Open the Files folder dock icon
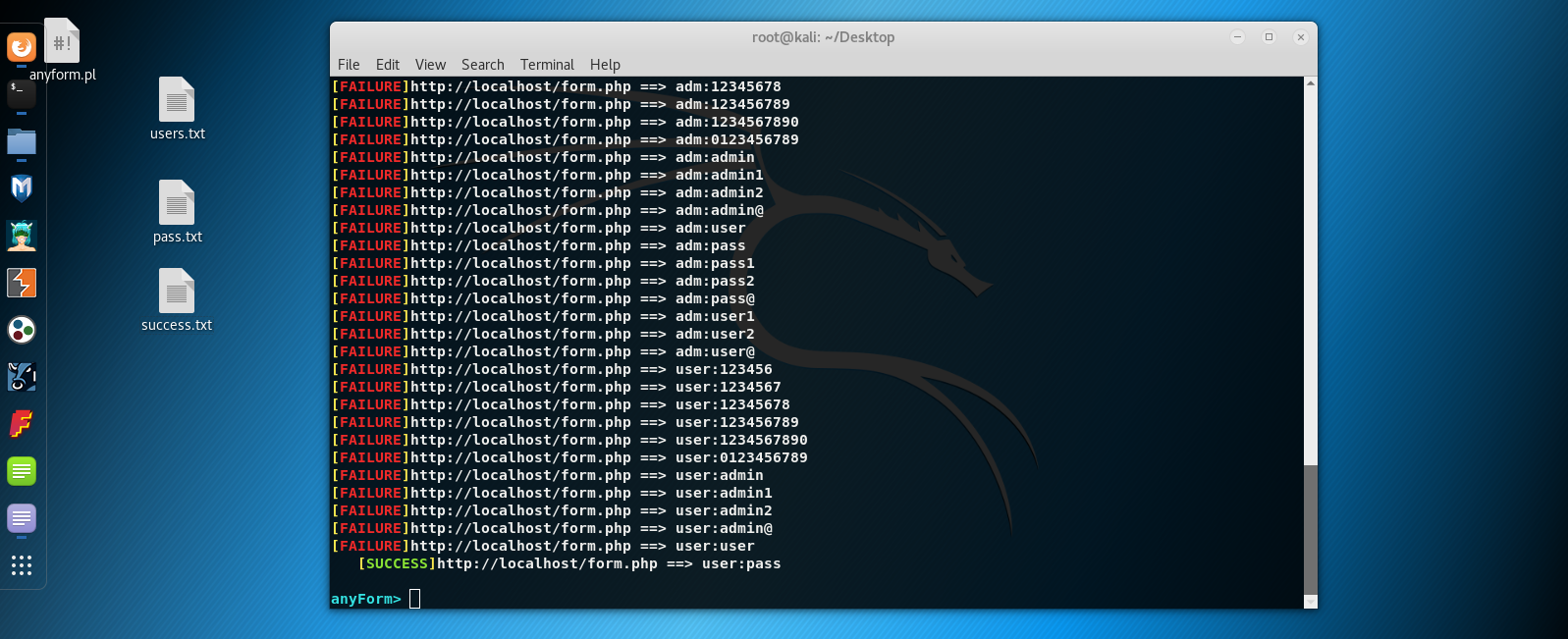This screenshot has height=639, width=1568. (x=22, y=141)
